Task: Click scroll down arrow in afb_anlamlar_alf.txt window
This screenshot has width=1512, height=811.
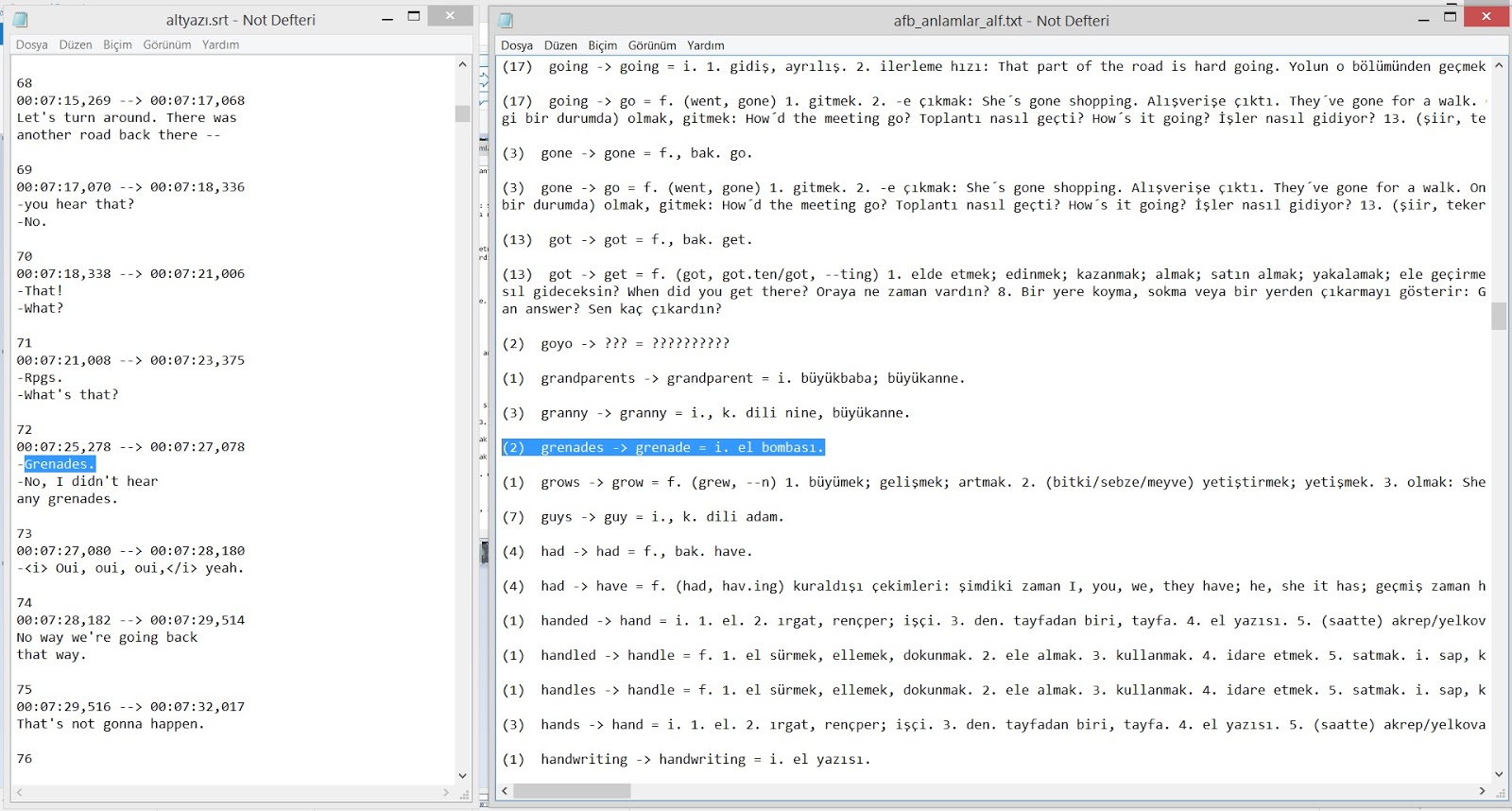Action: click(1500, 774)
